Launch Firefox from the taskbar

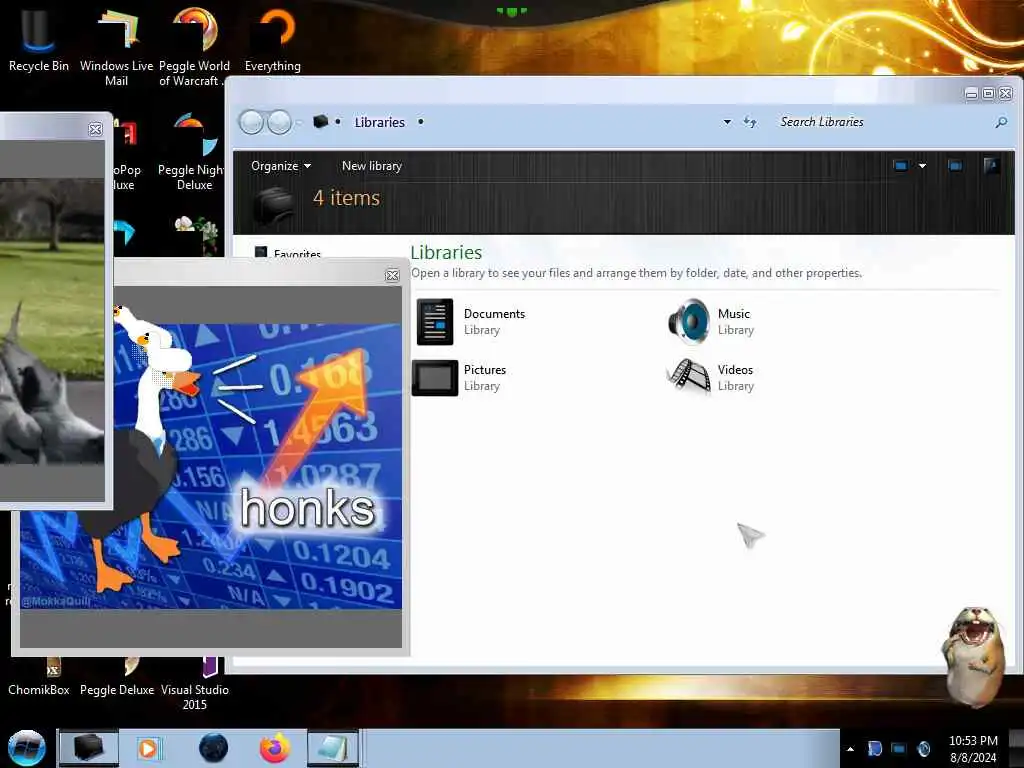pos(275,748)
